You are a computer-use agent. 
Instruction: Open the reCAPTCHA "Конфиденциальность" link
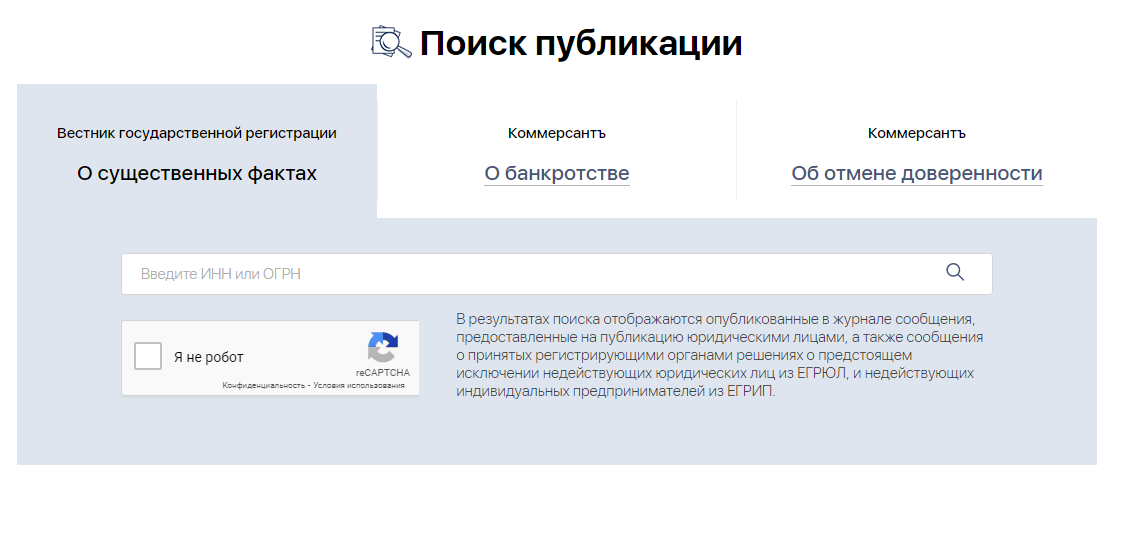(x=263, y=385)
